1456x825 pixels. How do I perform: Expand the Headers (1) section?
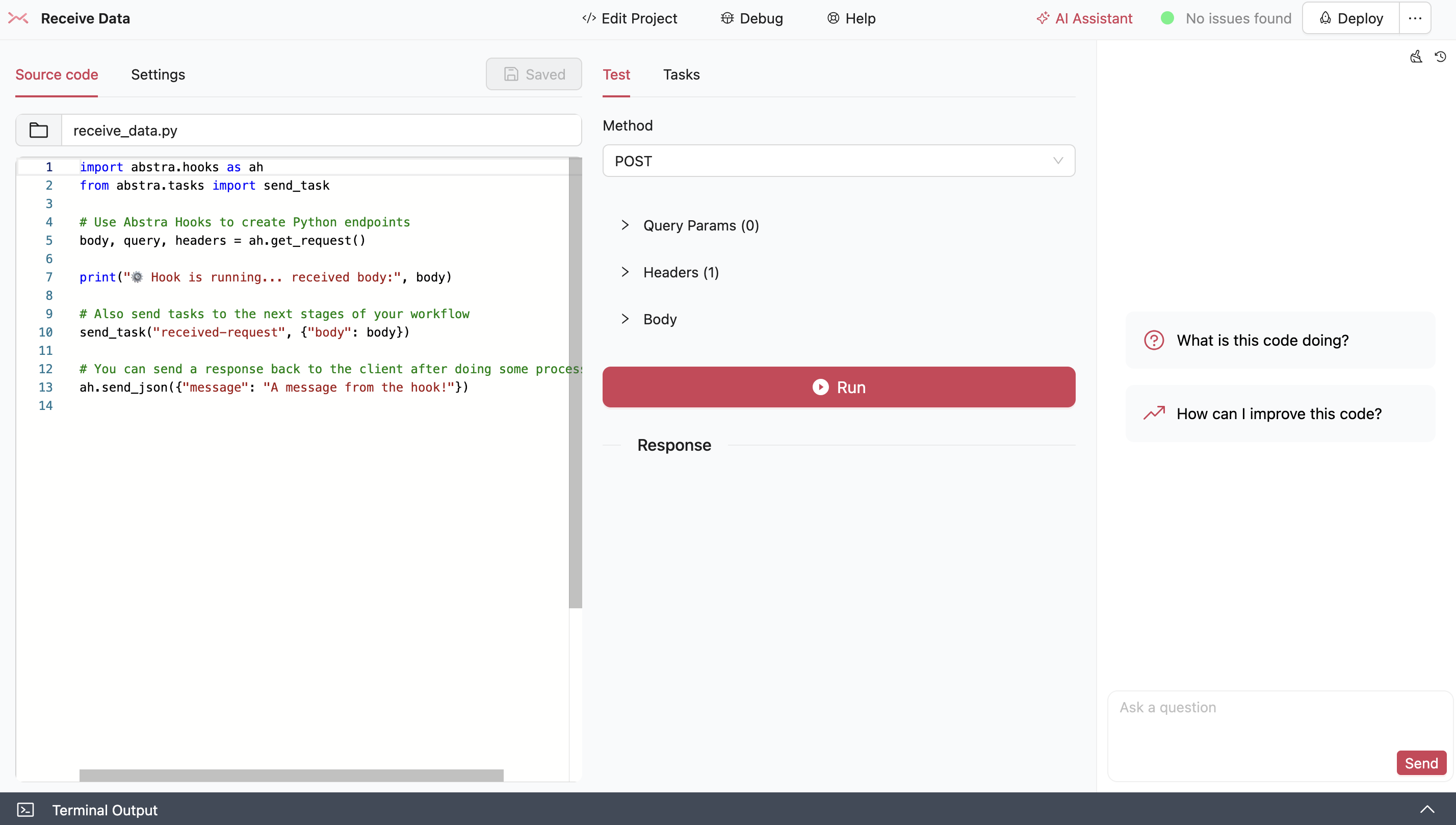(670, 273)
